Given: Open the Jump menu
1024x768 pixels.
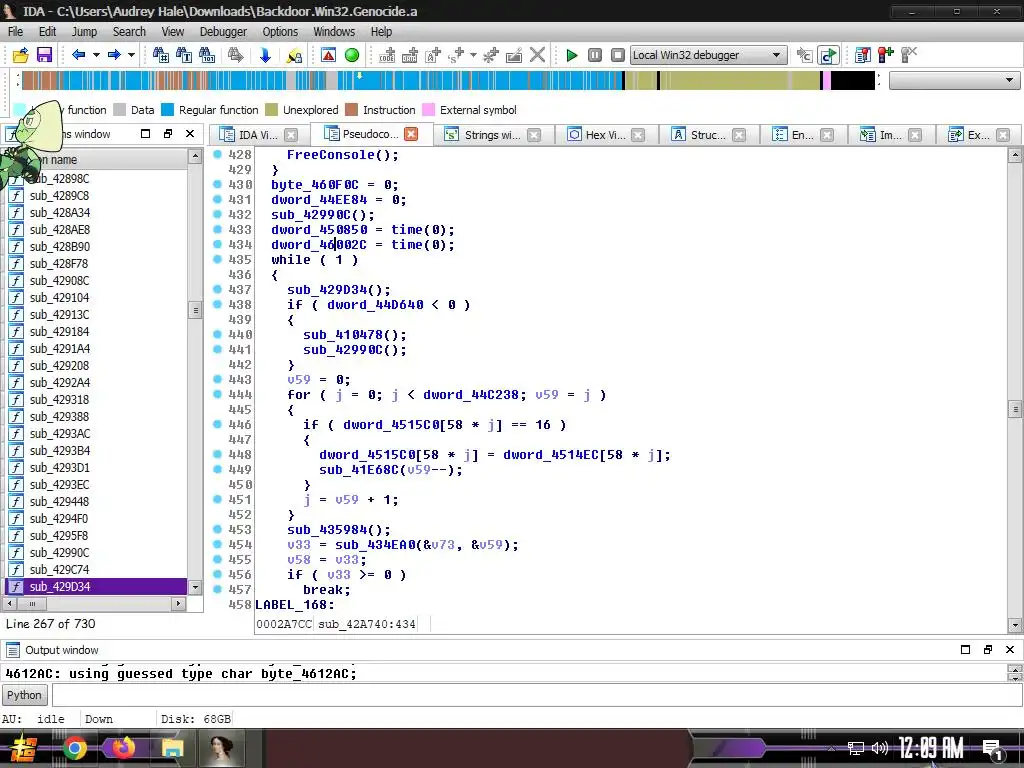Looking at the screenshot, I should pyautogui.click(x=84, y=31).
